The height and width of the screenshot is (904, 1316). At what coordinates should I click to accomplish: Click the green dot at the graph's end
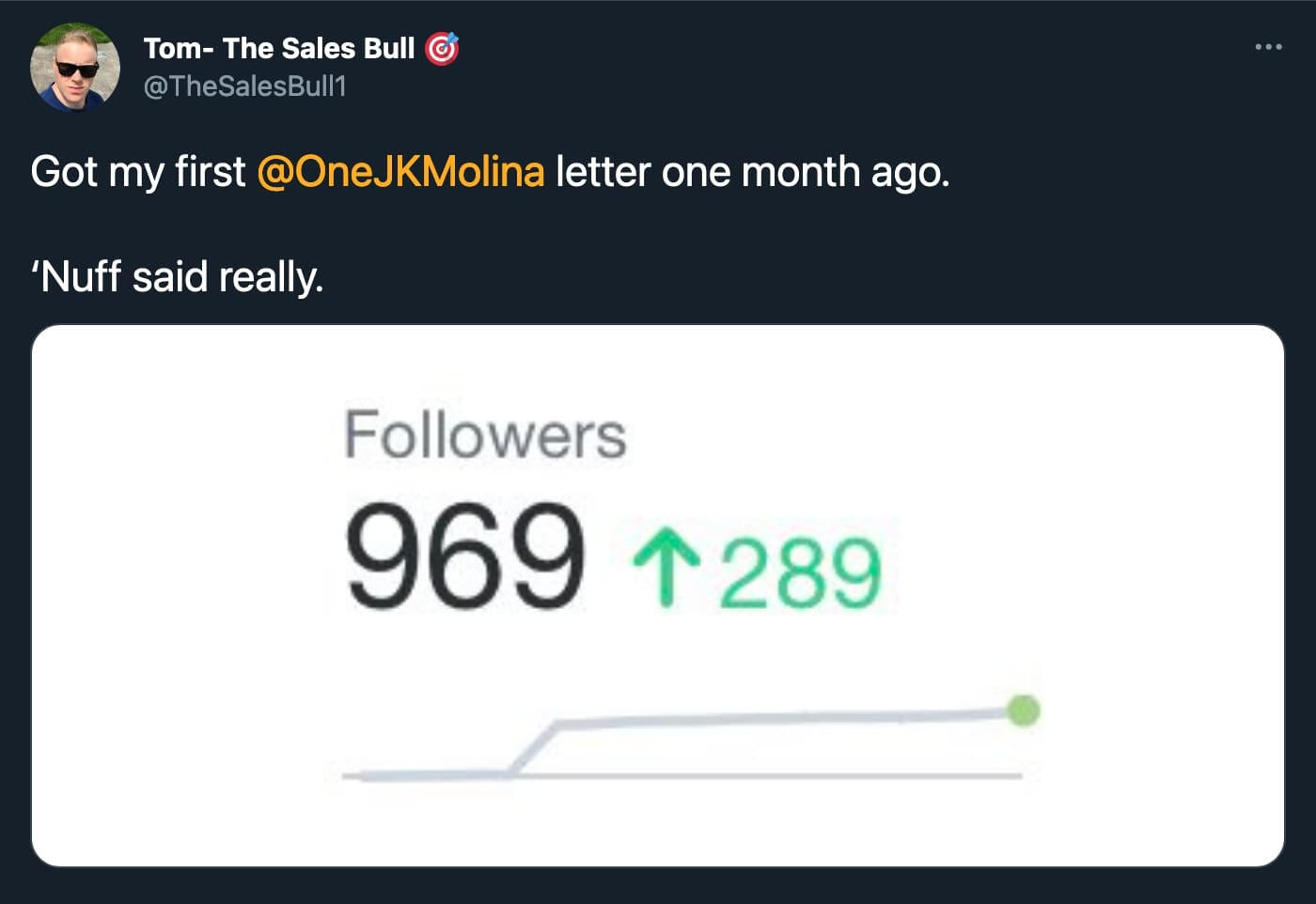pyautogui.click(x=1023, y=710)
